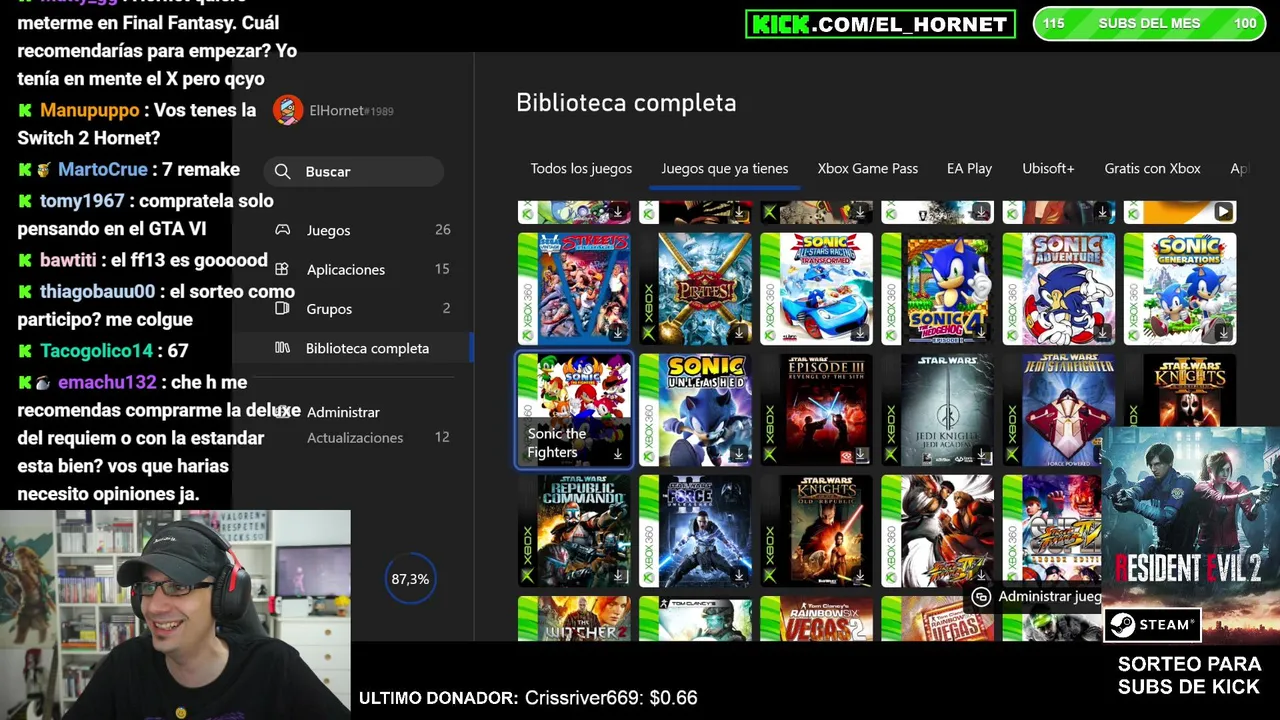
Task: Open the Sid Meier's Pirates! game tile
Action: coord(695,289)
